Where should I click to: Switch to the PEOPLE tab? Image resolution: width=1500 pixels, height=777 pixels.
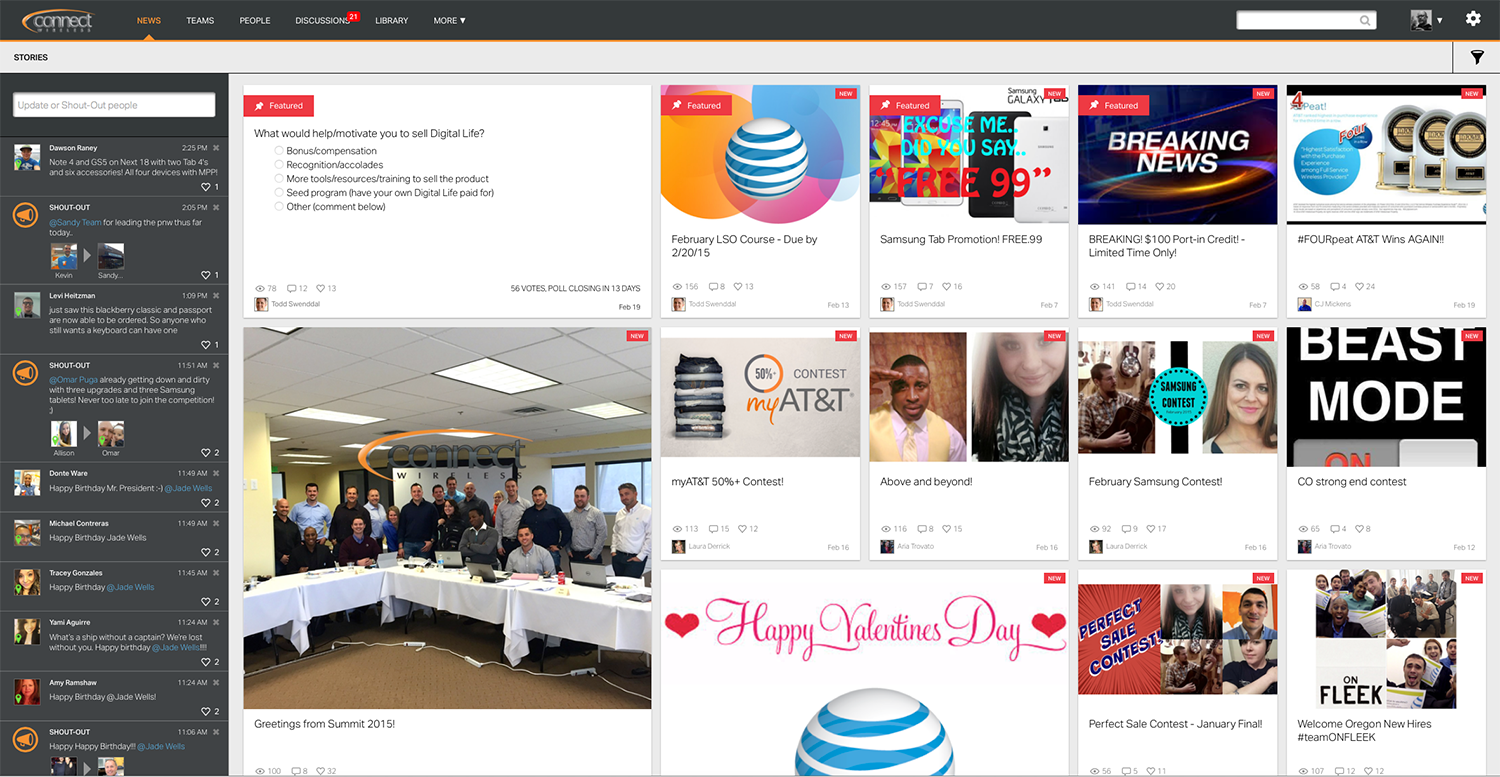tap(255, 20)
